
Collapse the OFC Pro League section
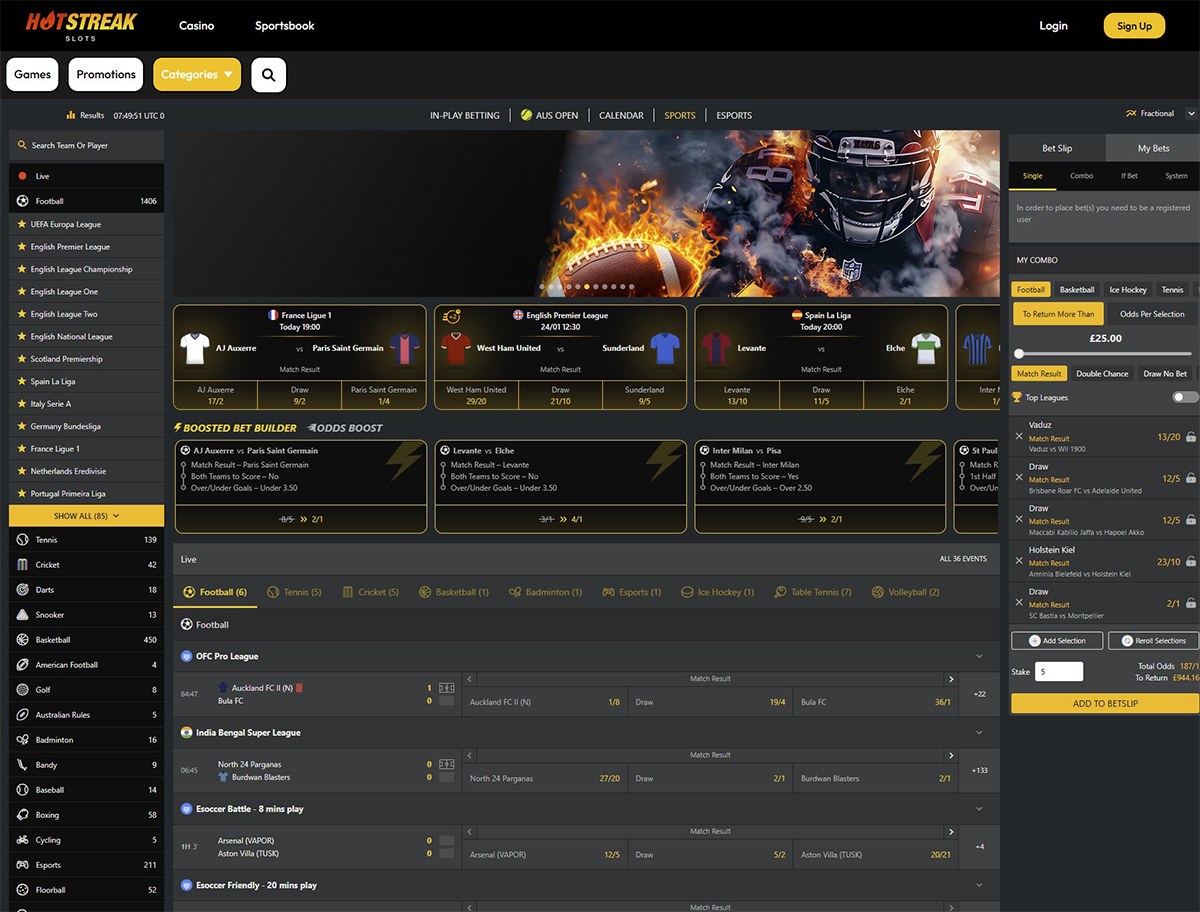[x=979, y=657]
